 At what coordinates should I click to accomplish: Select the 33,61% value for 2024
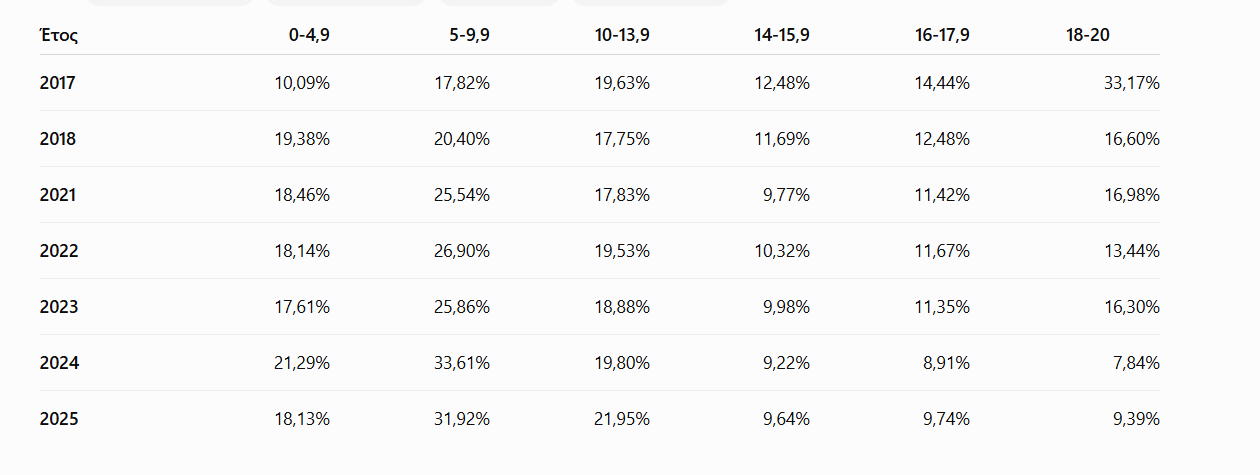(x=462, y=363)
